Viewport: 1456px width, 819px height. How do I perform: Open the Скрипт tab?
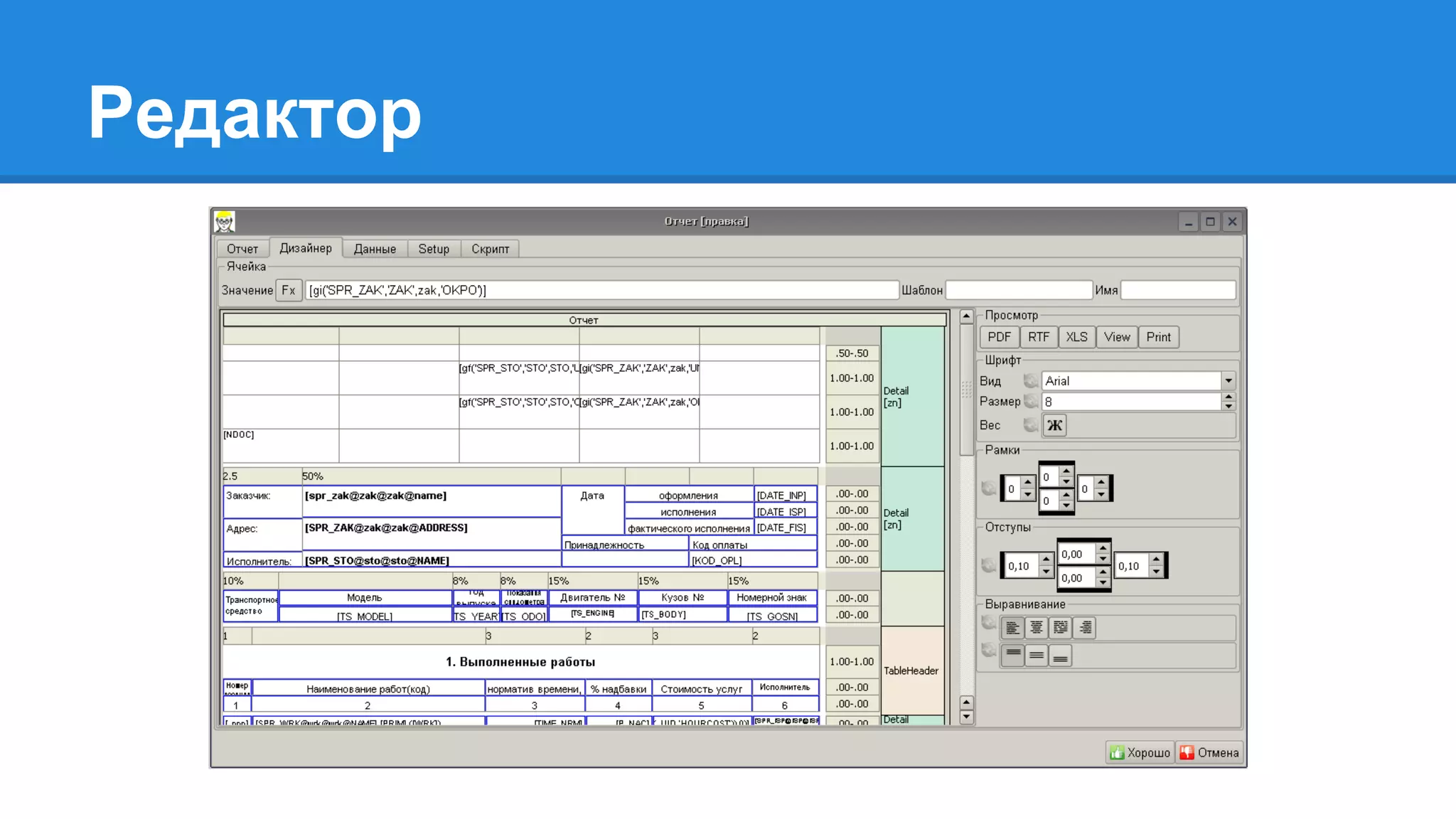pyautogui.click(x=490, y=249)
